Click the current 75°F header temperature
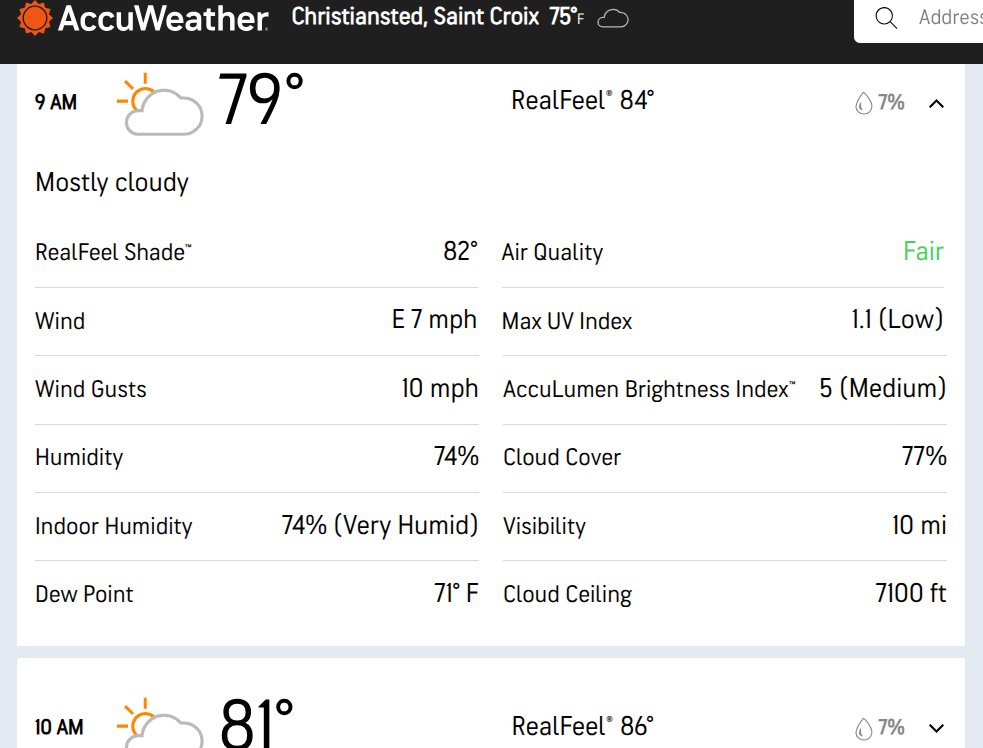The image size is (983, 748). click(x=566, y=18)
